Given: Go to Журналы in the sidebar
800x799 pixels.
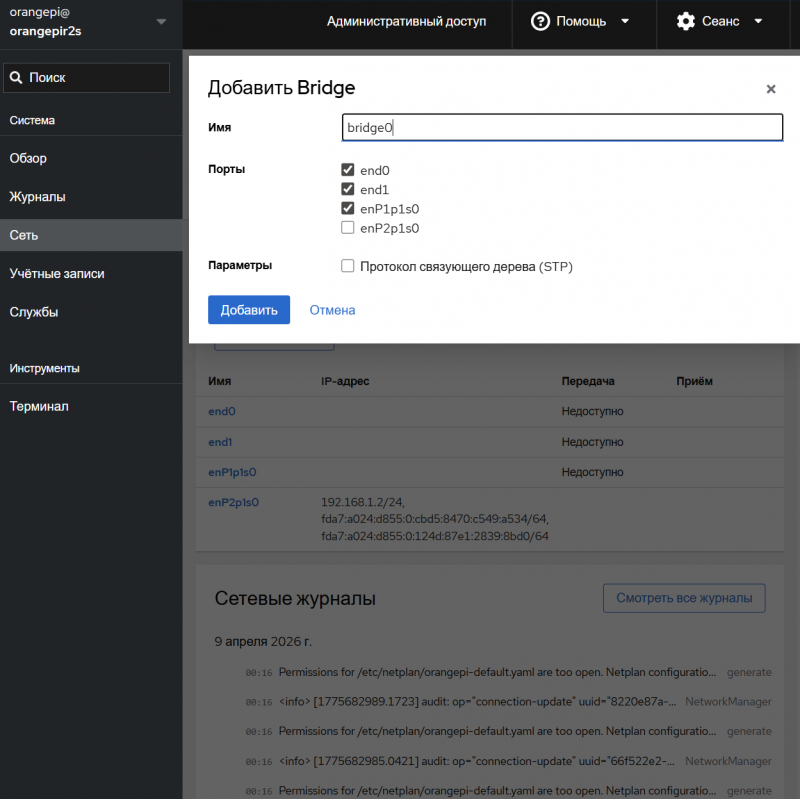Looking at the screenshot, I should (x=37, y=197).
